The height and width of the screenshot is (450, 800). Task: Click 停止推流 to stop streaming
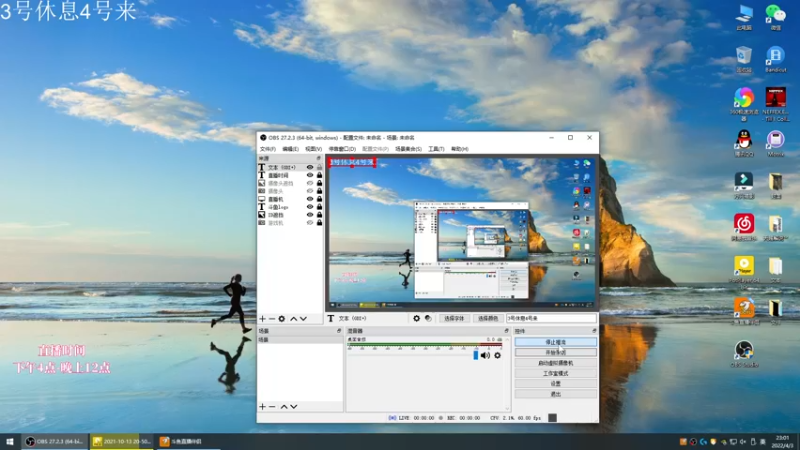pos(556,342)
